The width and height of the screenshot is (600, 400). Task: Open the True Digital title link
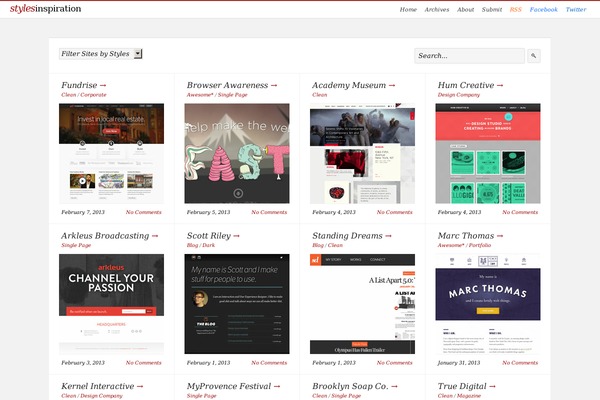pyautogui.click(x=466, y=386)
